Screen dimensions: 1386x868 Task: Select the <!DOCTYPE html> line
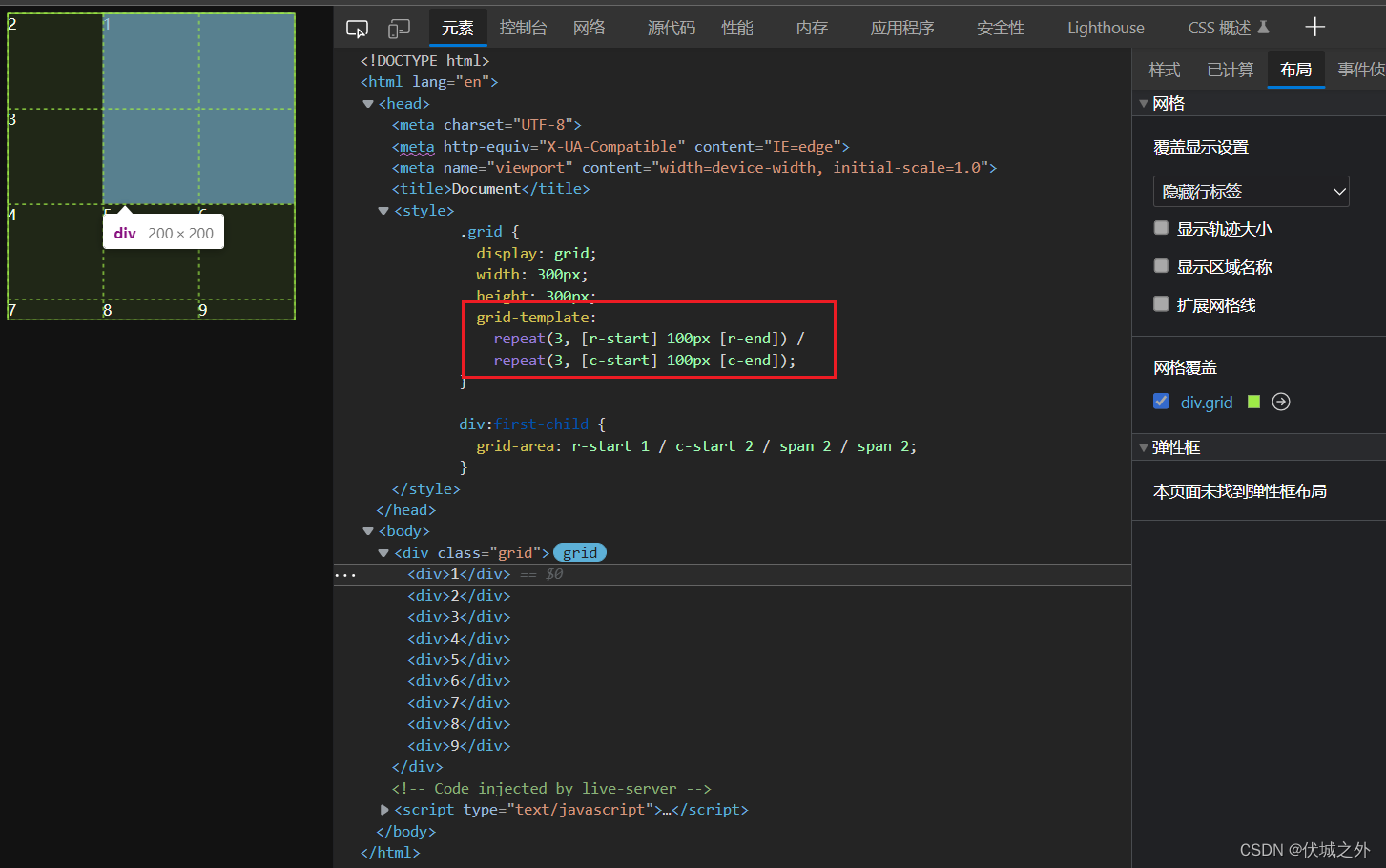coord(424,61)
